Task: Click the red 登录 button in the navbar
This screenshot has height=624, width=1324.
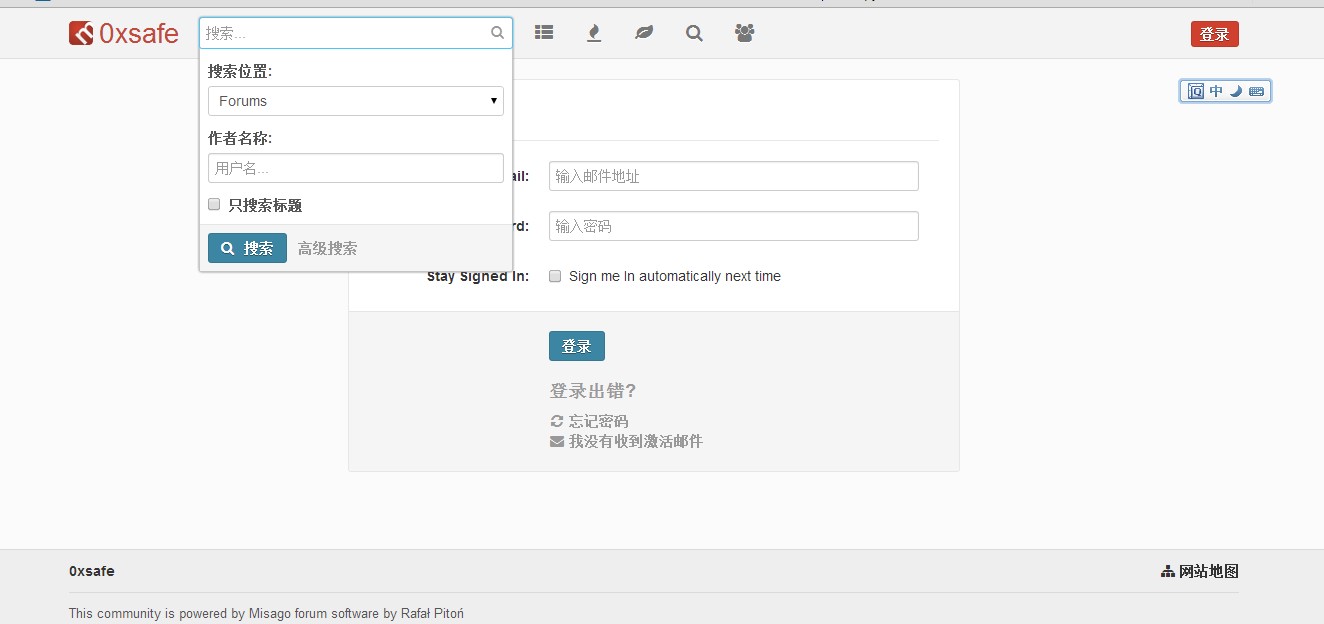Action: click(1214, 34)
